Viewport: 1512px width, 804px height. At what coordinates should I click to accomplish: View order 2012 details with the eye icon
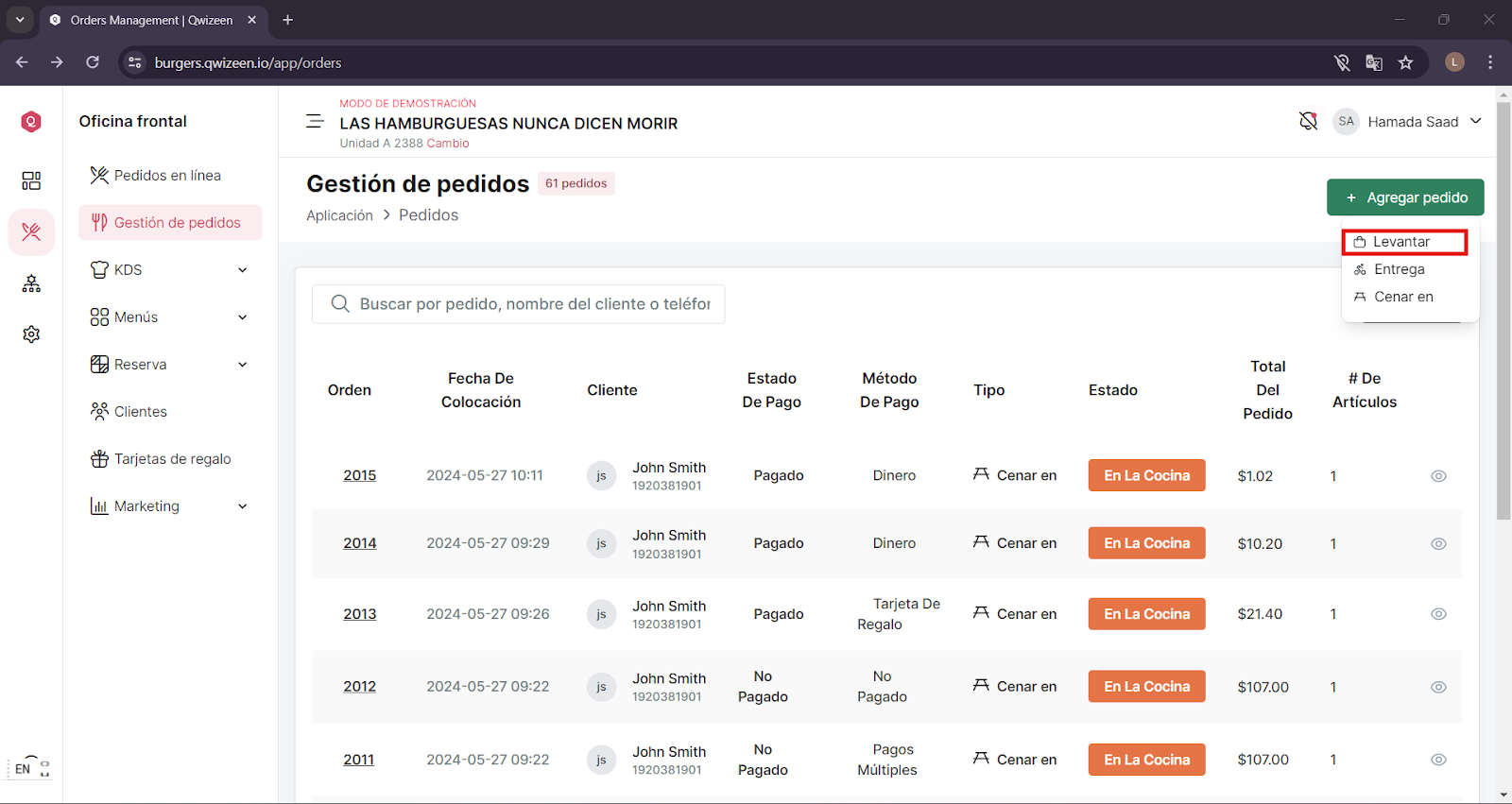[x=1438, y=688]
